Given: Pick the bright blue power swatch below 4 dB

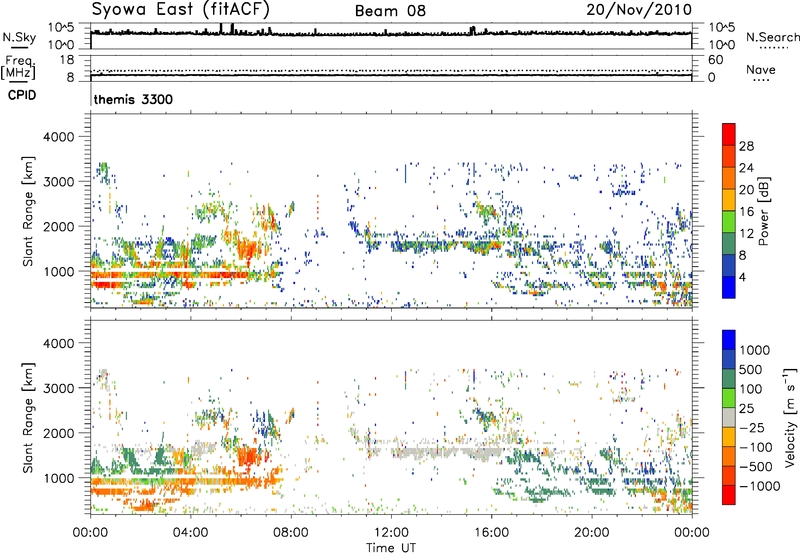Looking at the screenshot, I should 729,288.
